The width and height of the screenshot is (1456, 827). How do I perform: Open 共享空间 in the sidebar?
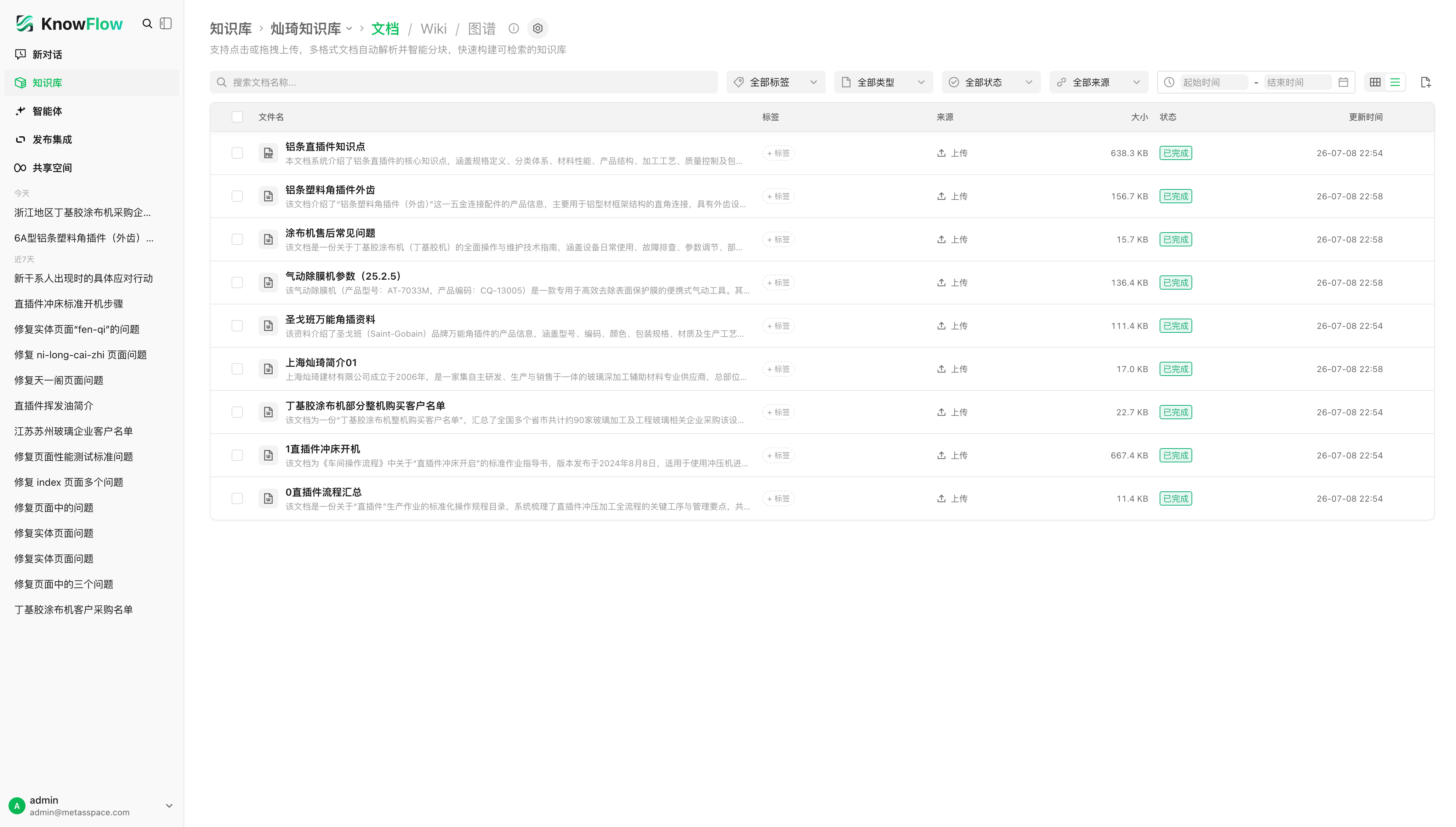pyautogui.click(x=91, y=168)
